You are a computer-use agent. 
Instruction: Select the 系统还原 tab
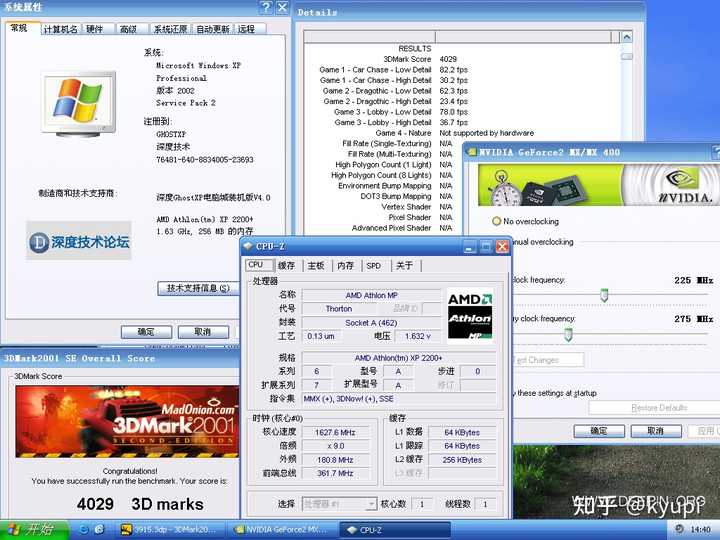[171, 29]
